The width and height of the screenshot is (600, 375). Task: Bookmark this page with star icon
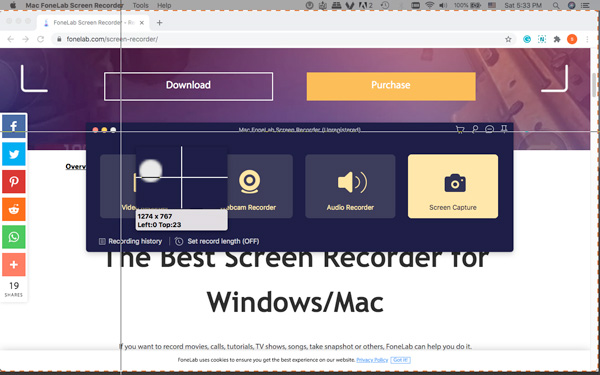pos(508,39)
